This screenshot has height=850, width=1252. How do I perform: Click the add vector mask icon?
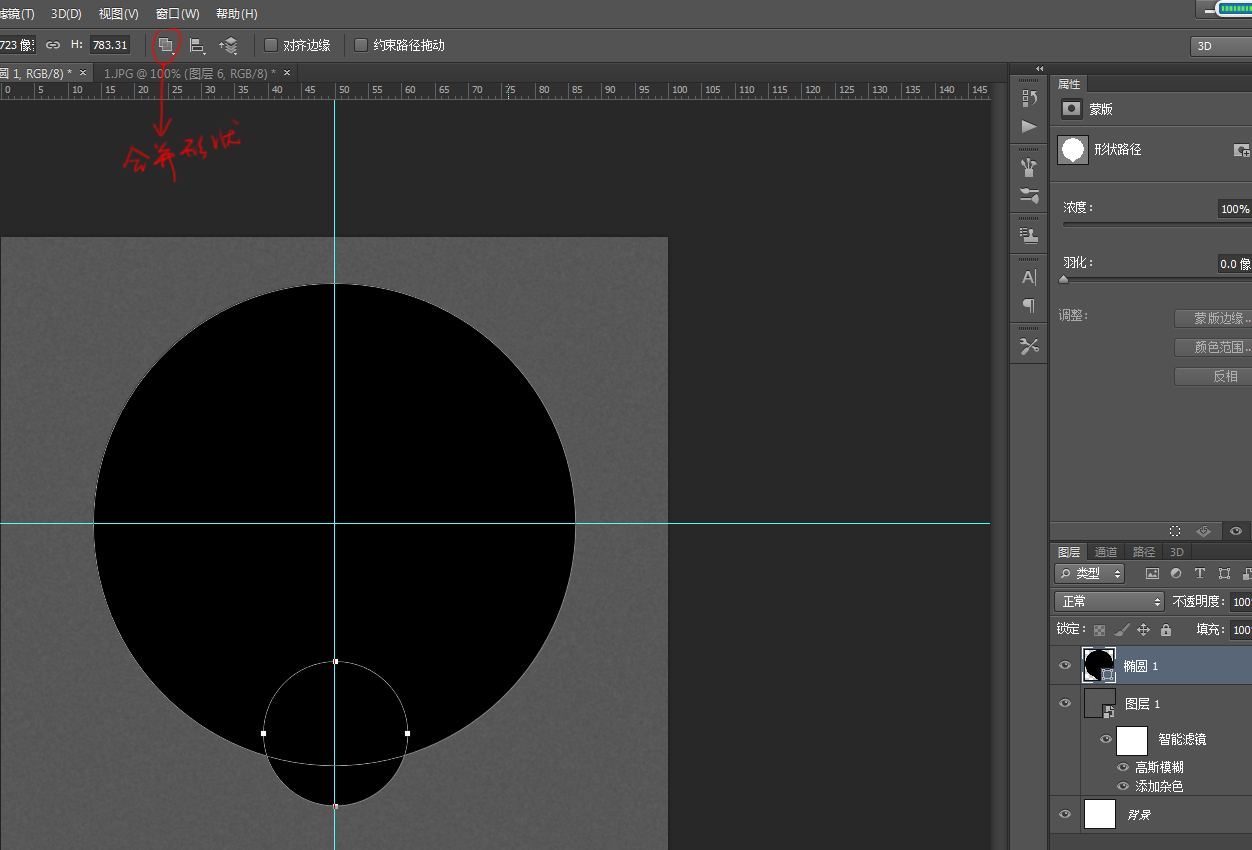pyautogui.click(x=1242, y=151)
